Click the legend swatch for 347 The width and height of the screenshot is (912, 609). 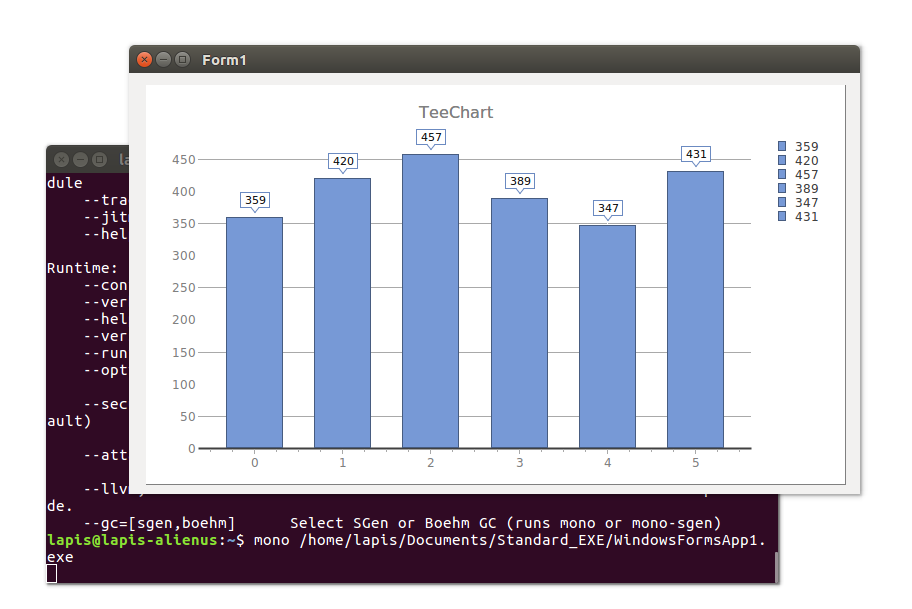pos(782,202)
